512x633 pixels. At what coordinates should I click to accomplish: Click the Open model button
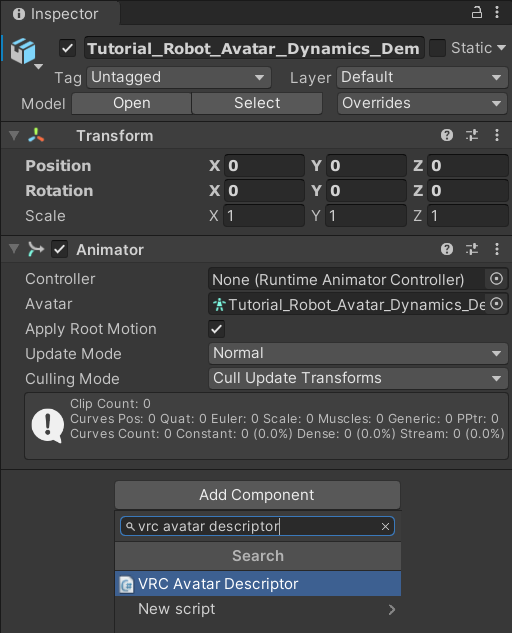point(132,103)
